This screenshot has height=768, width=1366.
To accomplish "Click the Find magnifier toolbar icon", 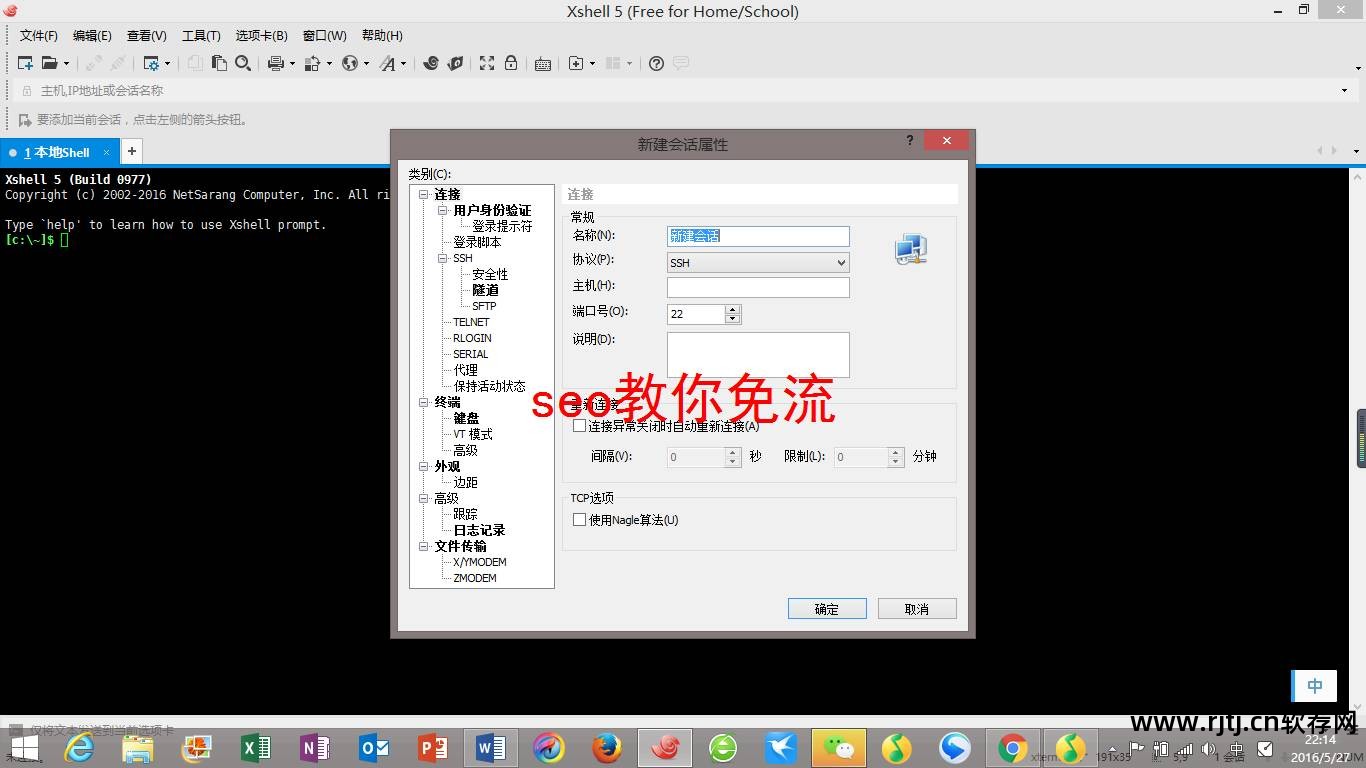I will coord(242,63).
